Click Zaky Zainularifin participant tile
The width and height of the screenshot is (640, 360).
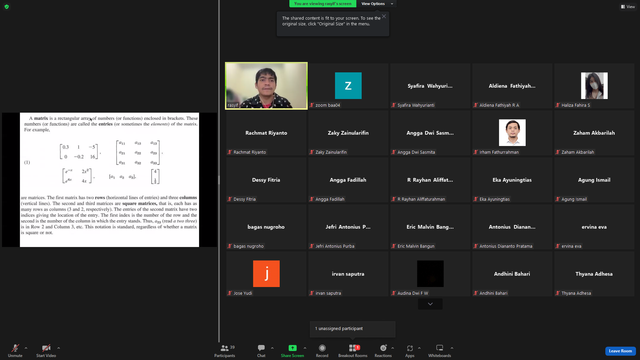(348, 133)
